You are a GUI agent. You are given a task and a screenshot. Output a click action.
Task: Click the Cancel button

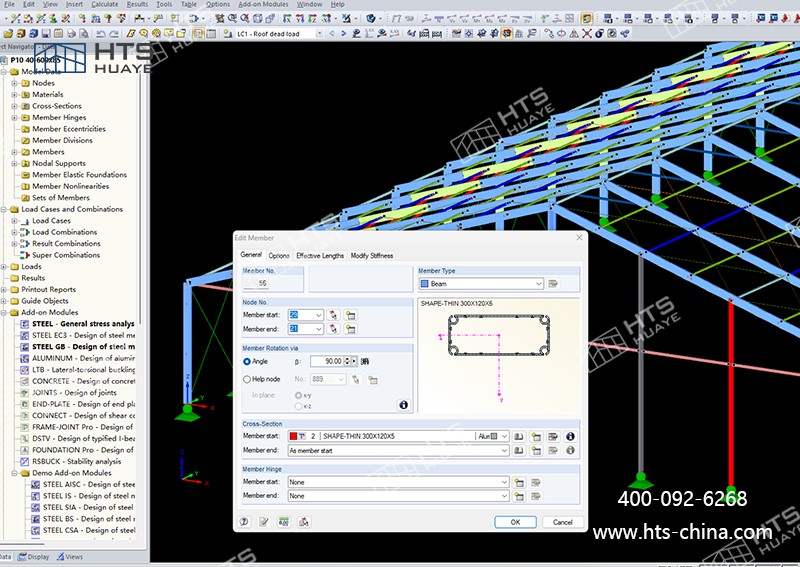tap(563, 522)
